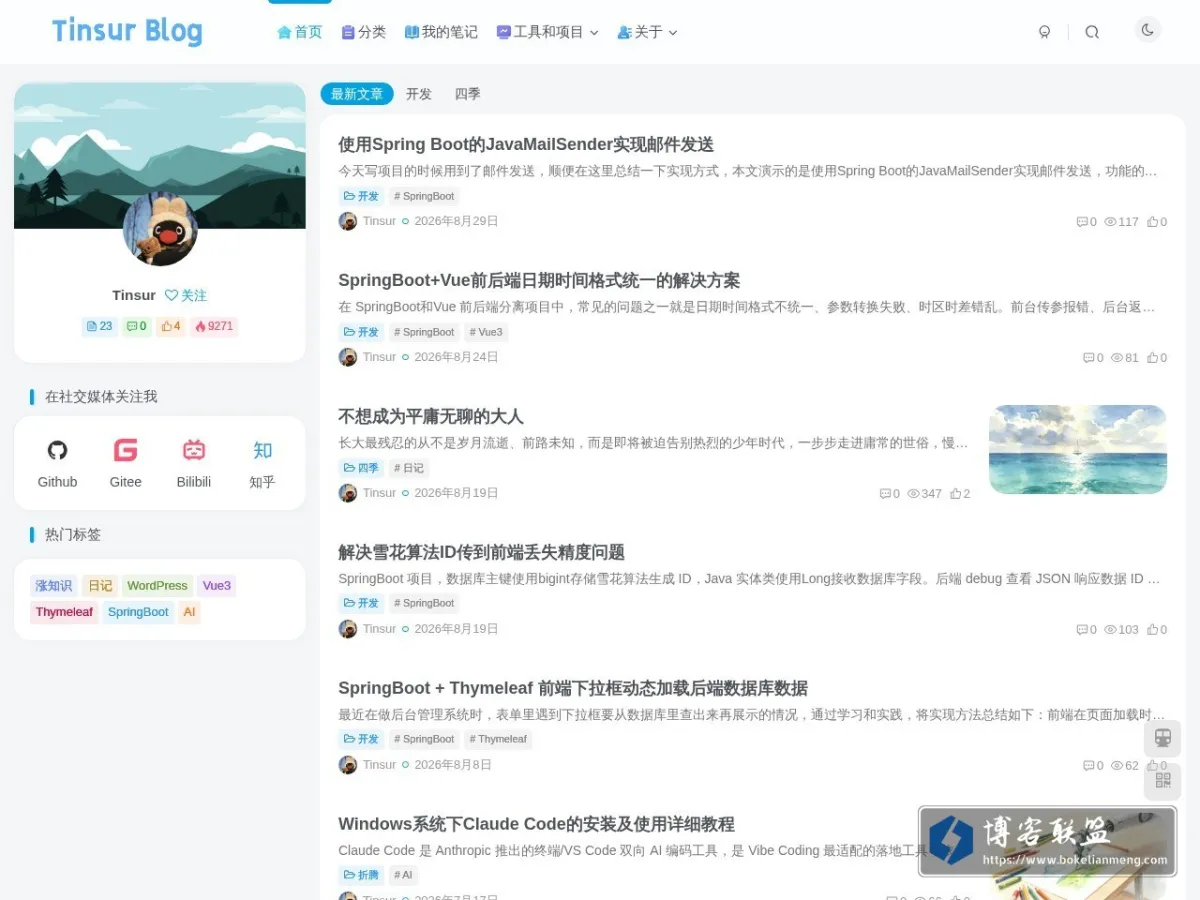Select the 开发 tab

(x=419, y=94)
